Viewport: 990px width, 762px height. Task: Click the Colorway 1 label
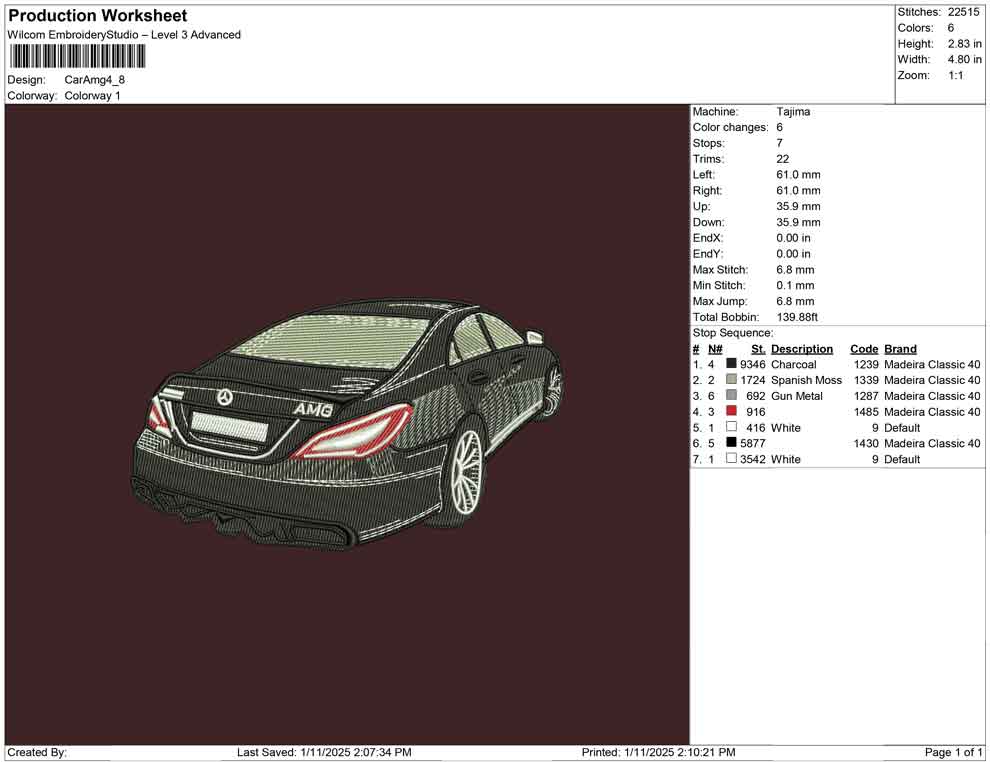click(x=92, y=96)
